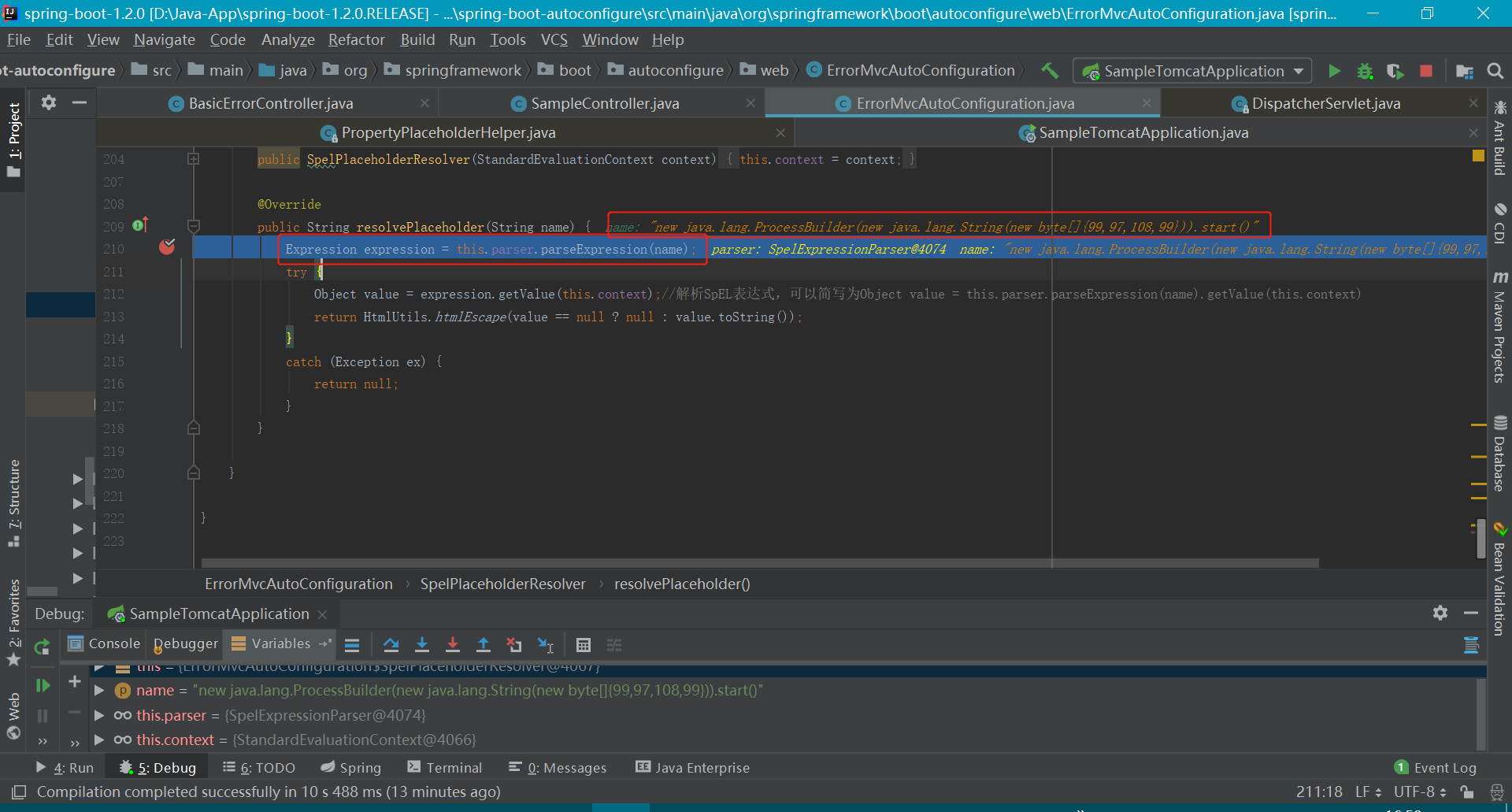Open UTF-8 encoding selector

[x=1420, y=792]
